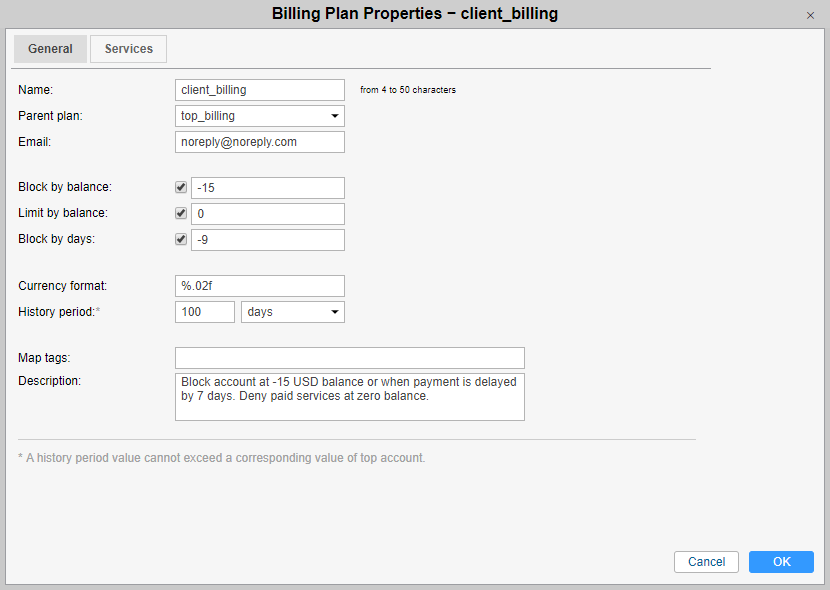
Task: Click the Currency format field
Action: point(260,286)
